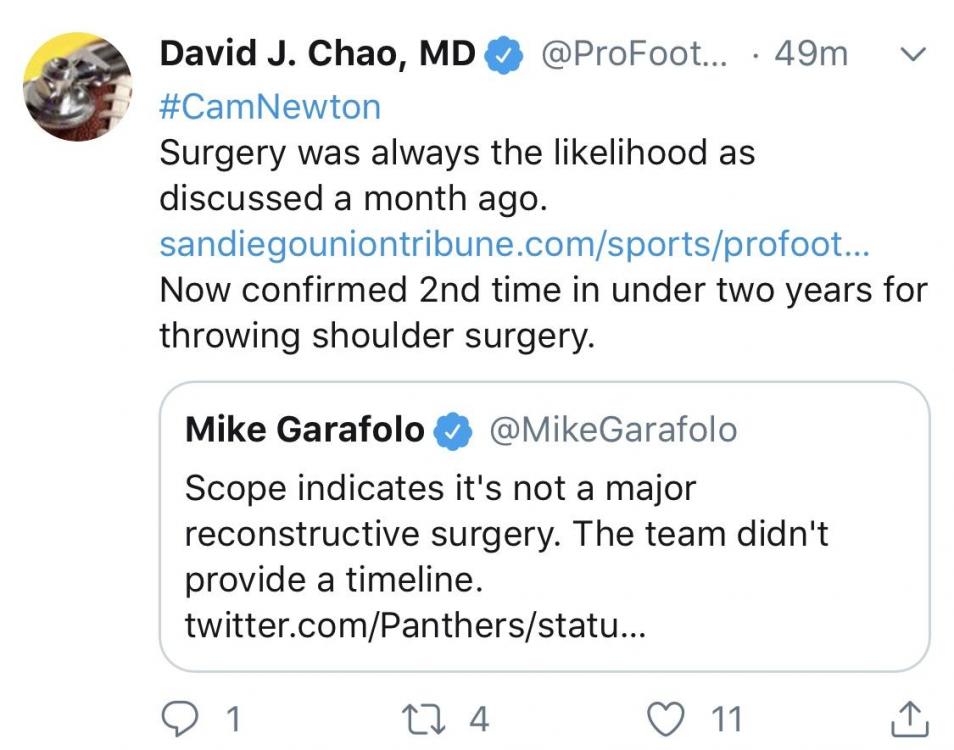Click Mike Garafolo's blue verified badge
This screenshot has height=750, width=954.
[x=451, y=430]
